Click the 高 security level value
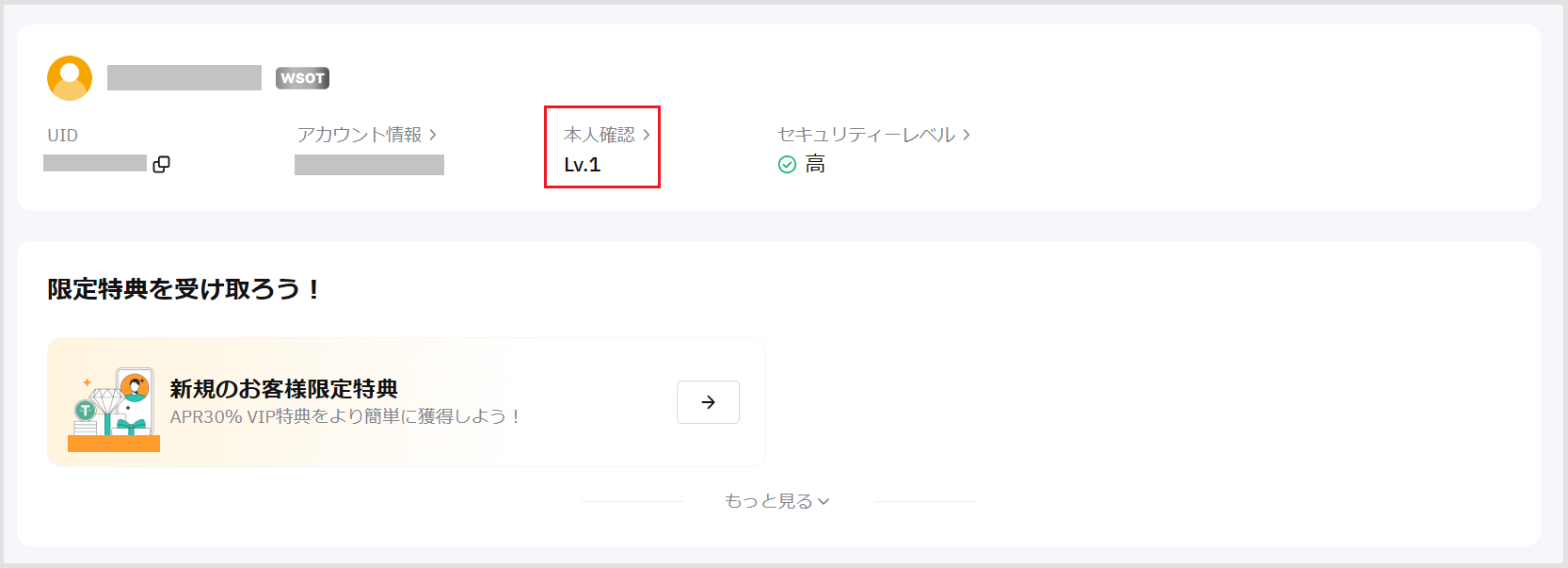Image resolution: width=1568 pixels, height=568 pixels. [x=815, y=165]
